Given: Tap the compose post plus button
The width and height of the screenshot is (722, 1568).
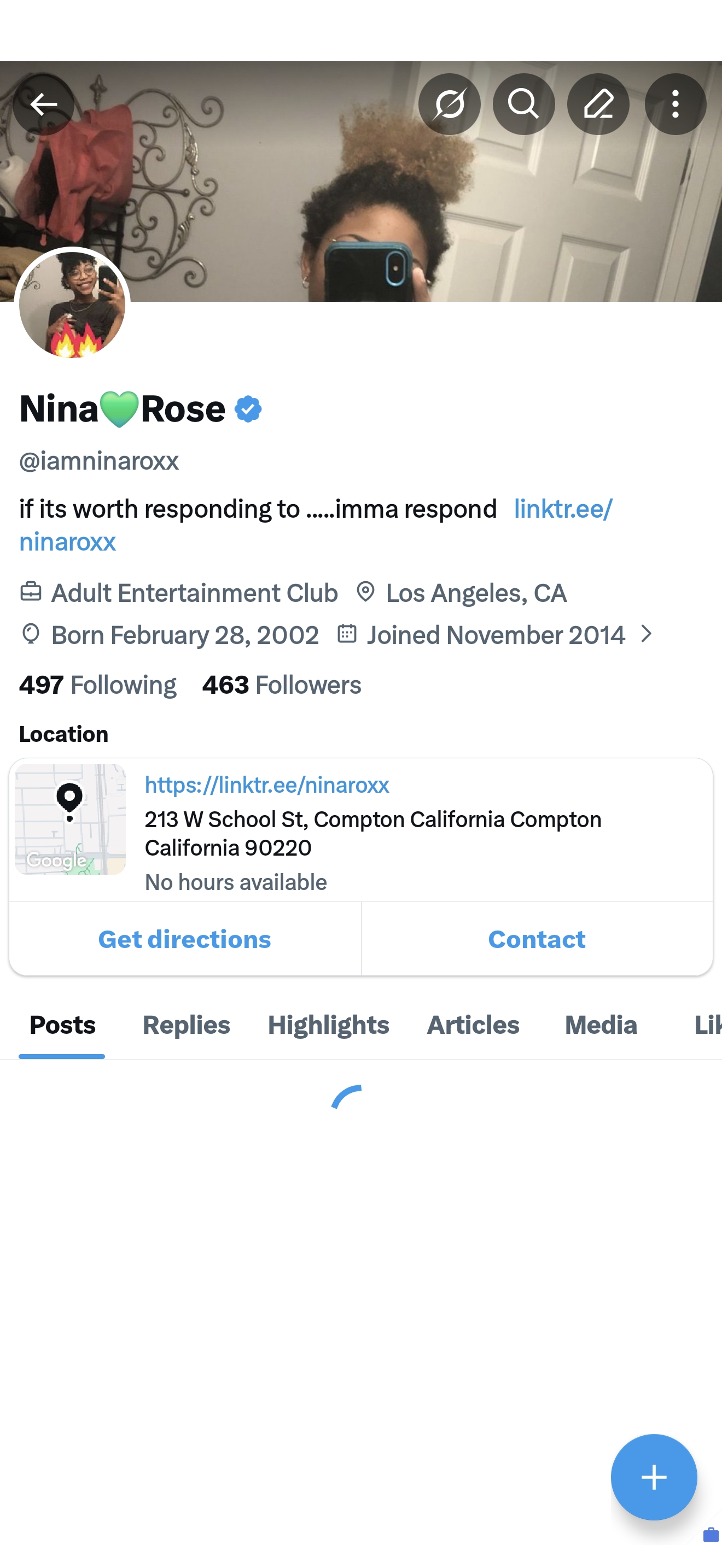Looking at the screenshot, I should (653, 1477).
